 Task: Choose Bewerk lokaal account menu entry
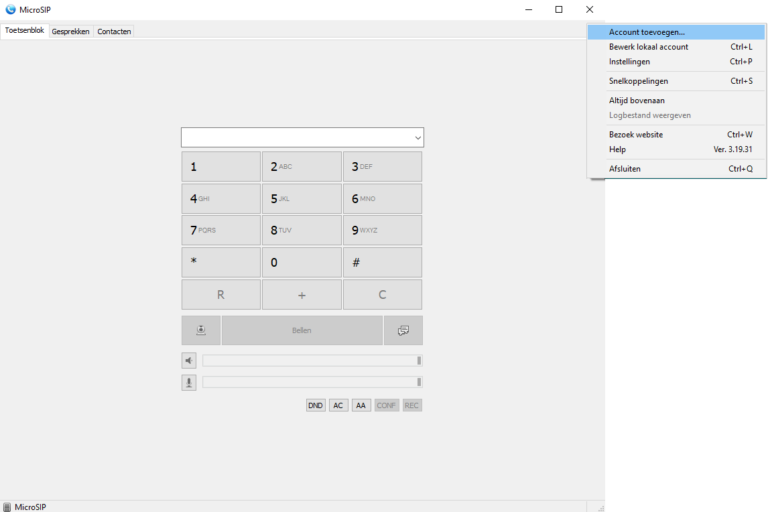[x=676, y=47]
